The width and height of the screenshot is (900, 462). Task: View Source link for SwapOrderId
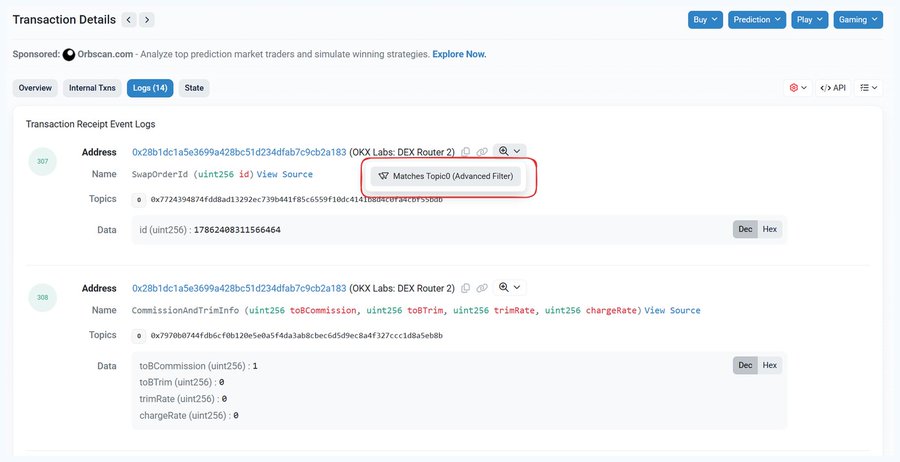point(285,174)
